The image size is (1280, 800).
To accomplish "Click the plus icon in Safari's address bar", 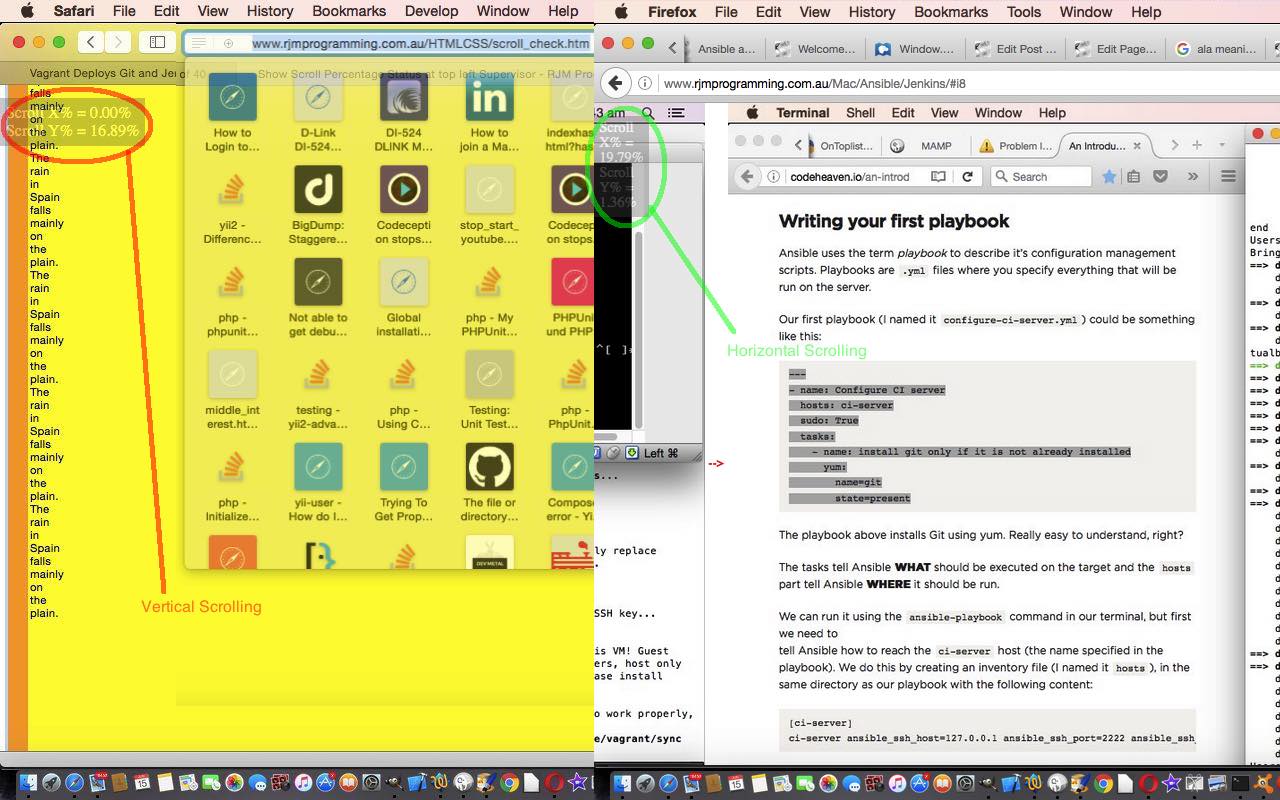I will [228, 43].
